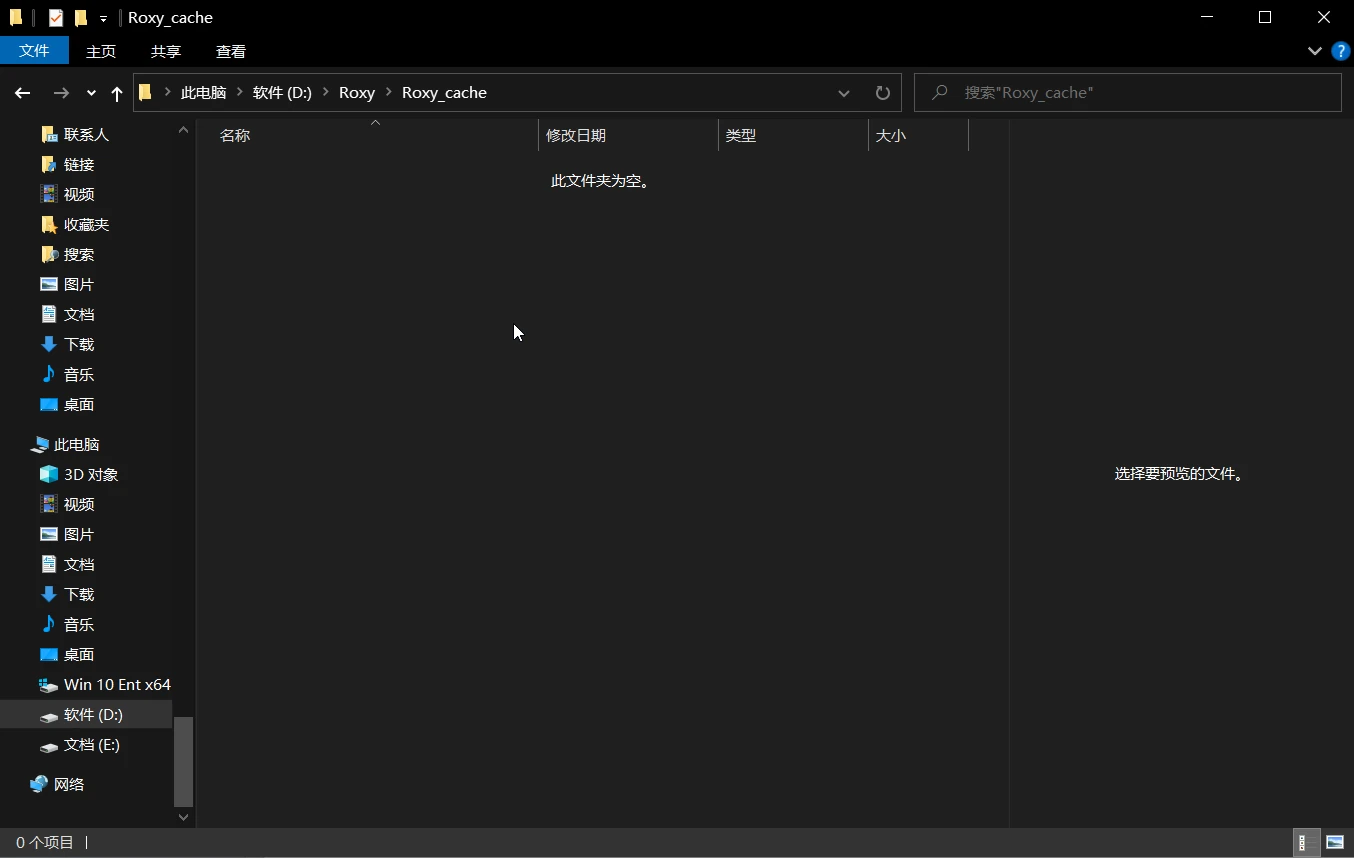Open 3D 对象 folder in sidebar
Screen dimensions: 1354x858
(90, 474)
